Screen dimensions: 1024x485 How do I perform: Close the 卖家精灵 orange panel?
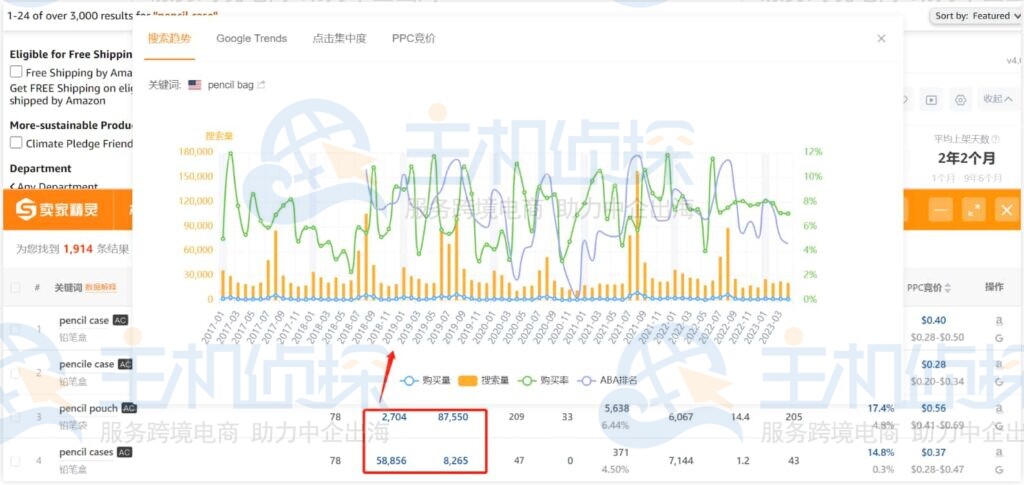click(x=1006, y=210)
